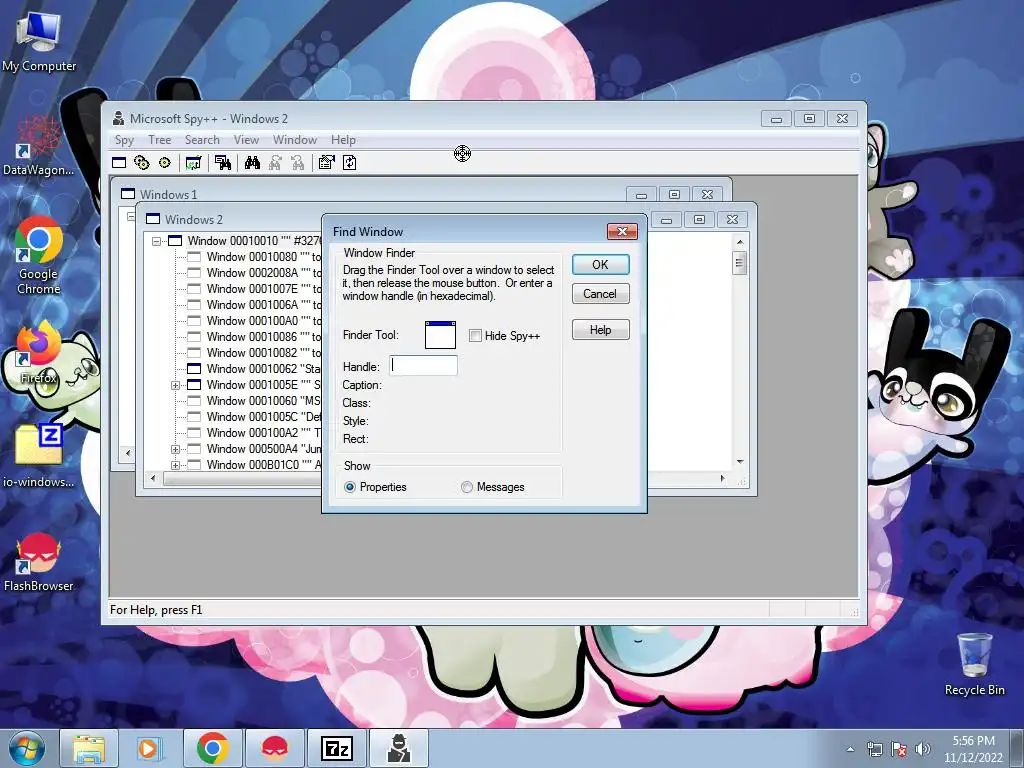Expand the Window 000B01C0 tree node
The height and width of the screenshot is (768, 1024).
[175, 465]
